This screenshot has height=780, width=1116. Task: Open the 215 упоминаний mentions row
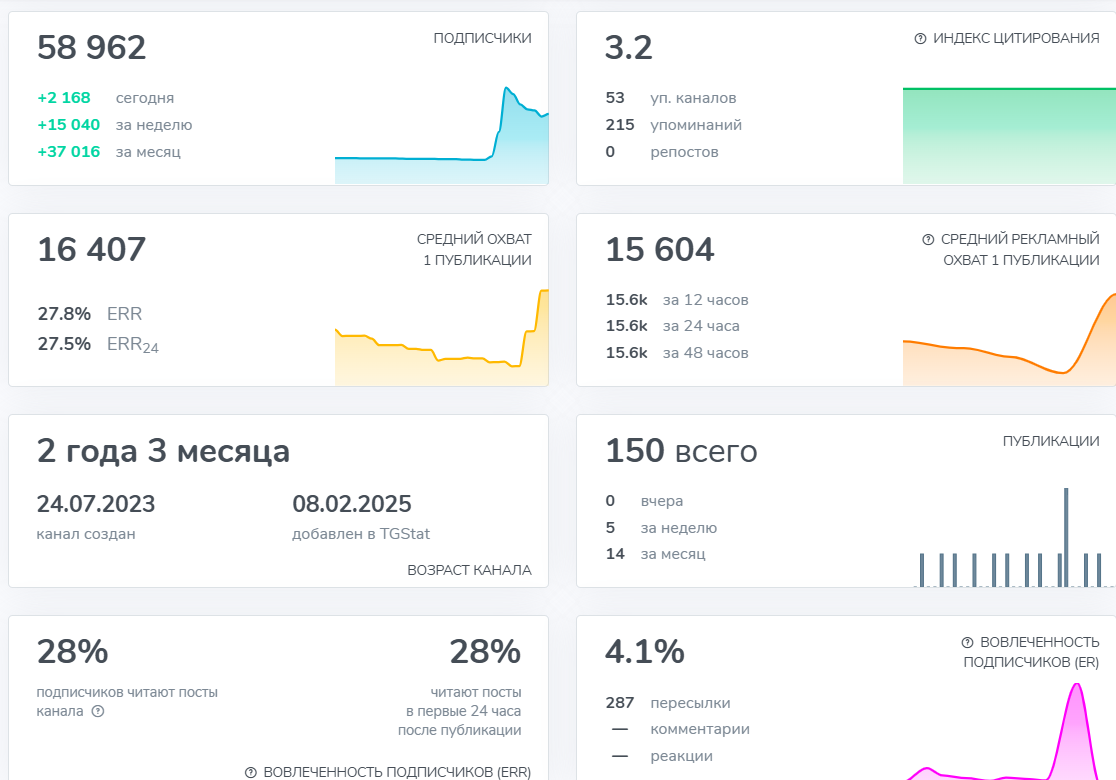pyautogui.click(x=674, y=125)
